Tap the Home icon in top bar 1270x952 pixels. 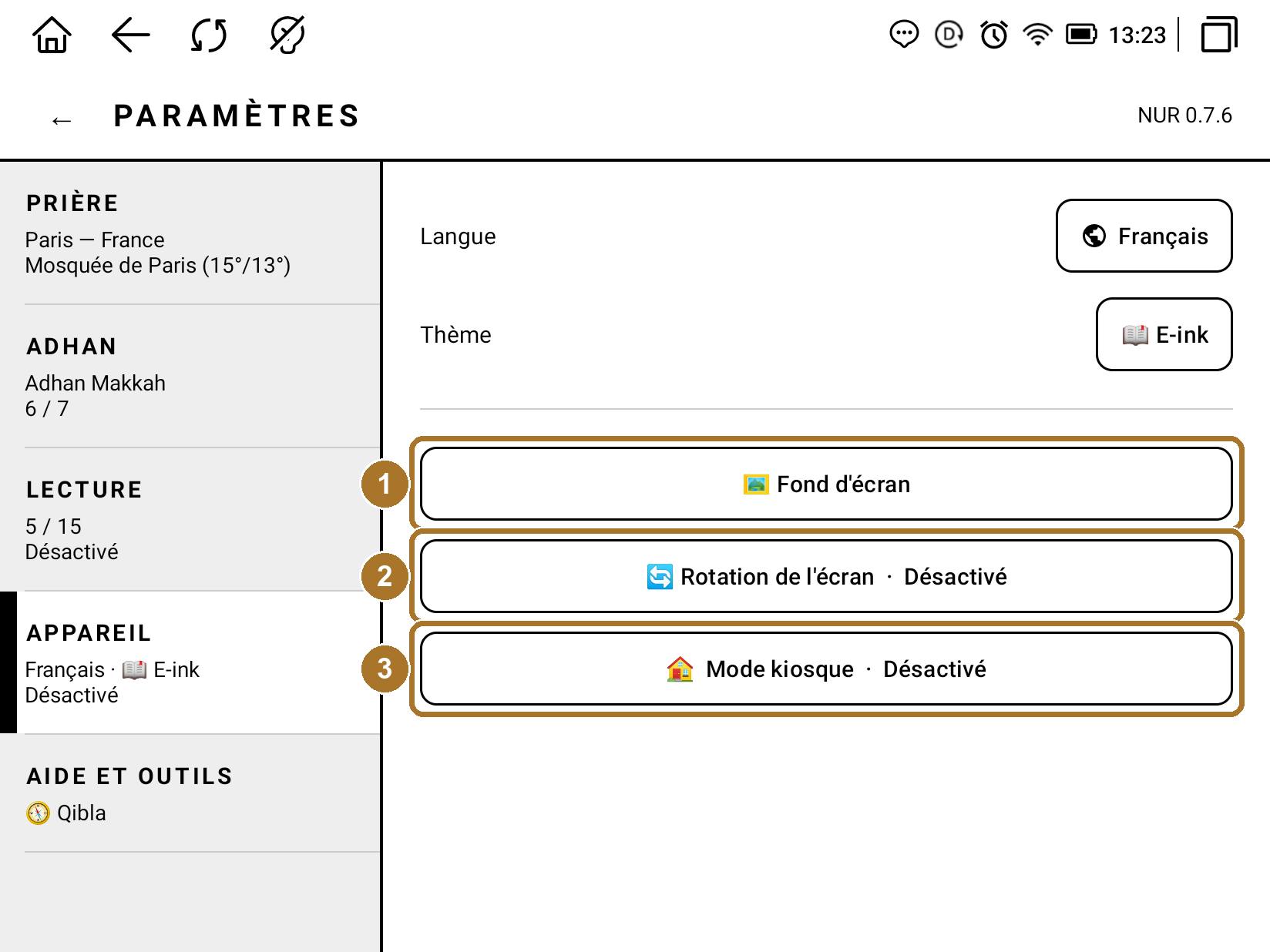(x=52, y=35)
